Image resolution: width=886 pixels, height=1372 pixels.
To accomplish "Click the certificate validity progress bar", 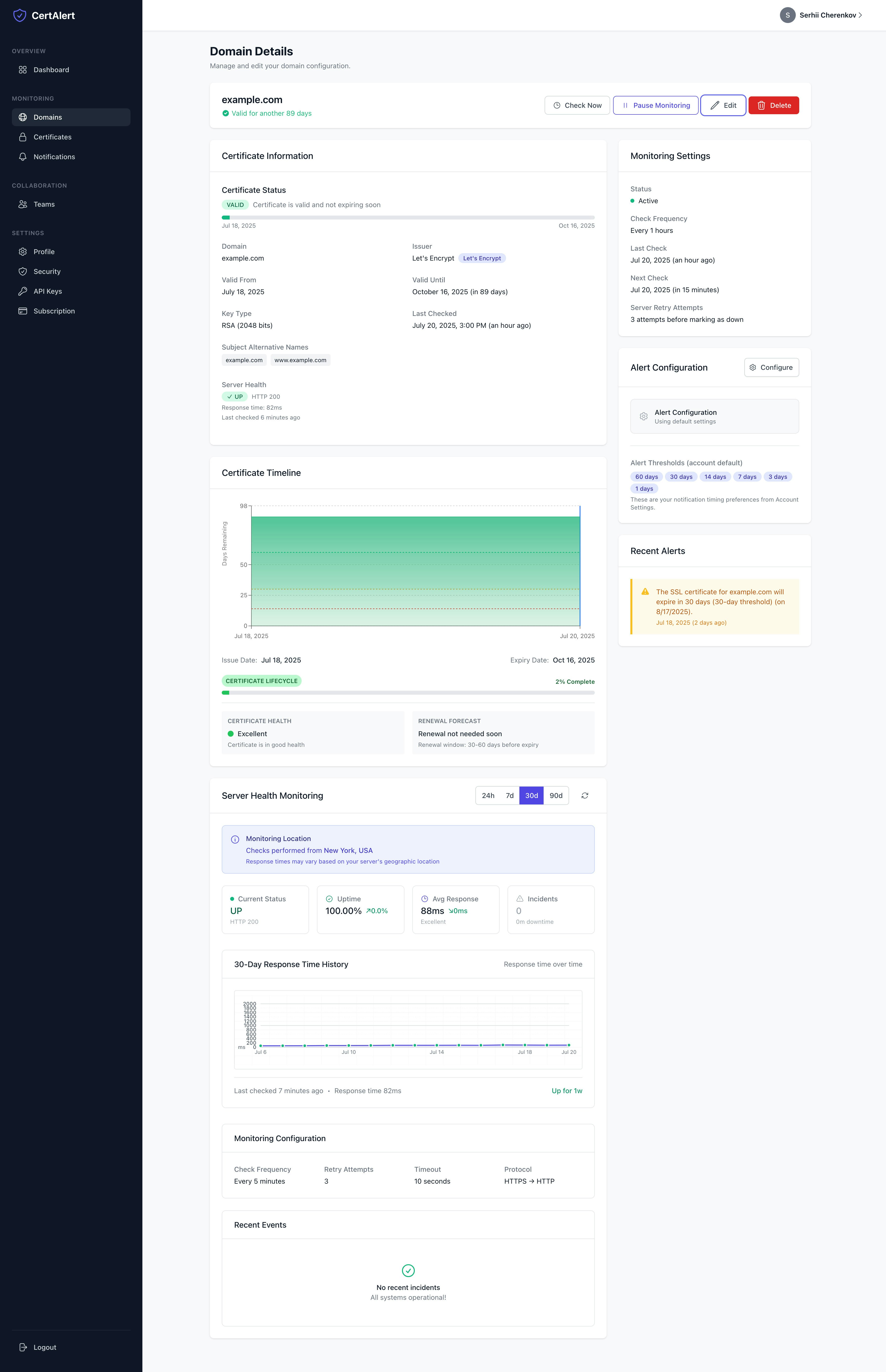I will coord(408,218).
